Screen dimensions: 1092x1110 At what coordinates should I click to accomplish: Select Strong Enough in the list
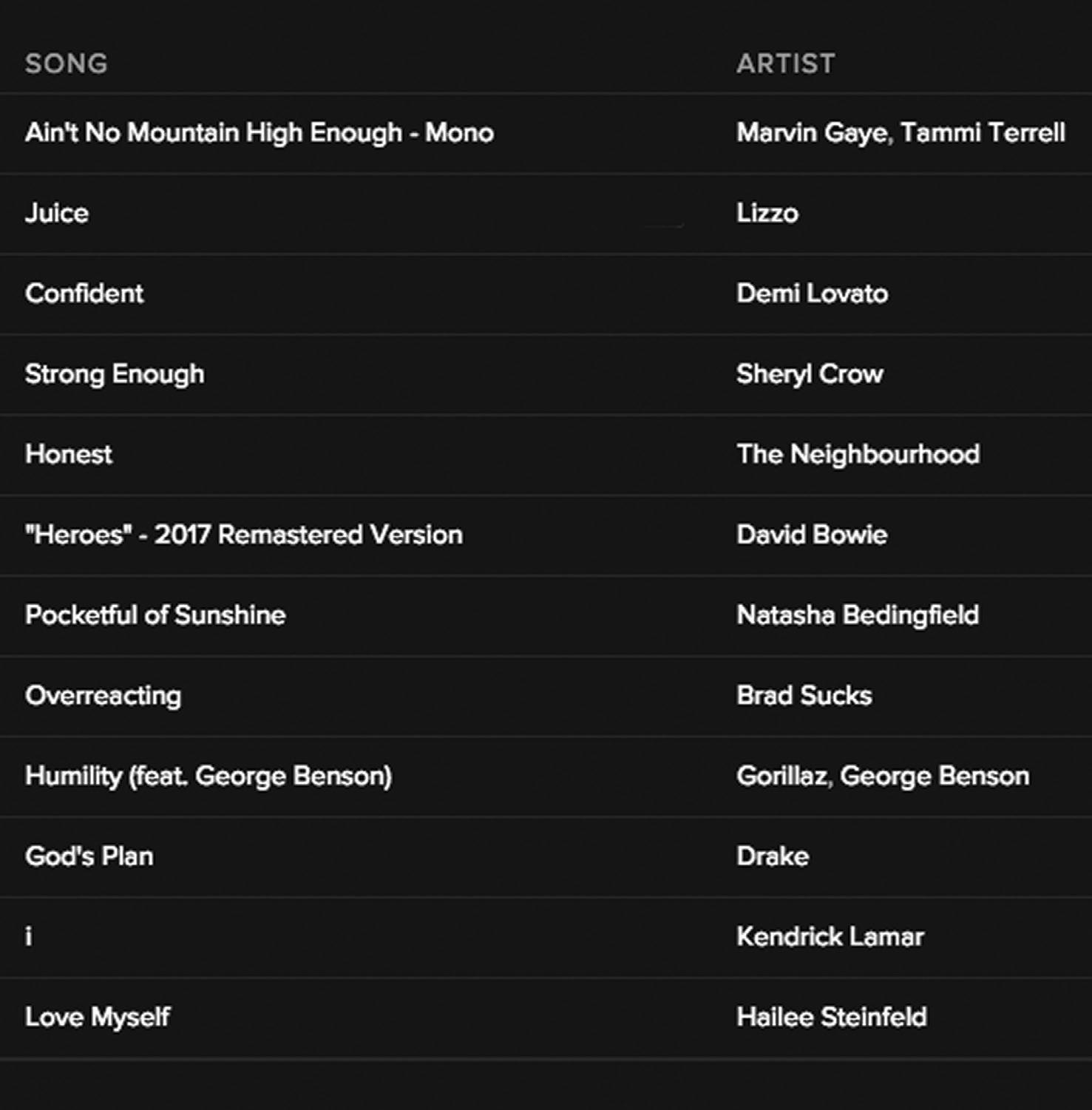115,374
